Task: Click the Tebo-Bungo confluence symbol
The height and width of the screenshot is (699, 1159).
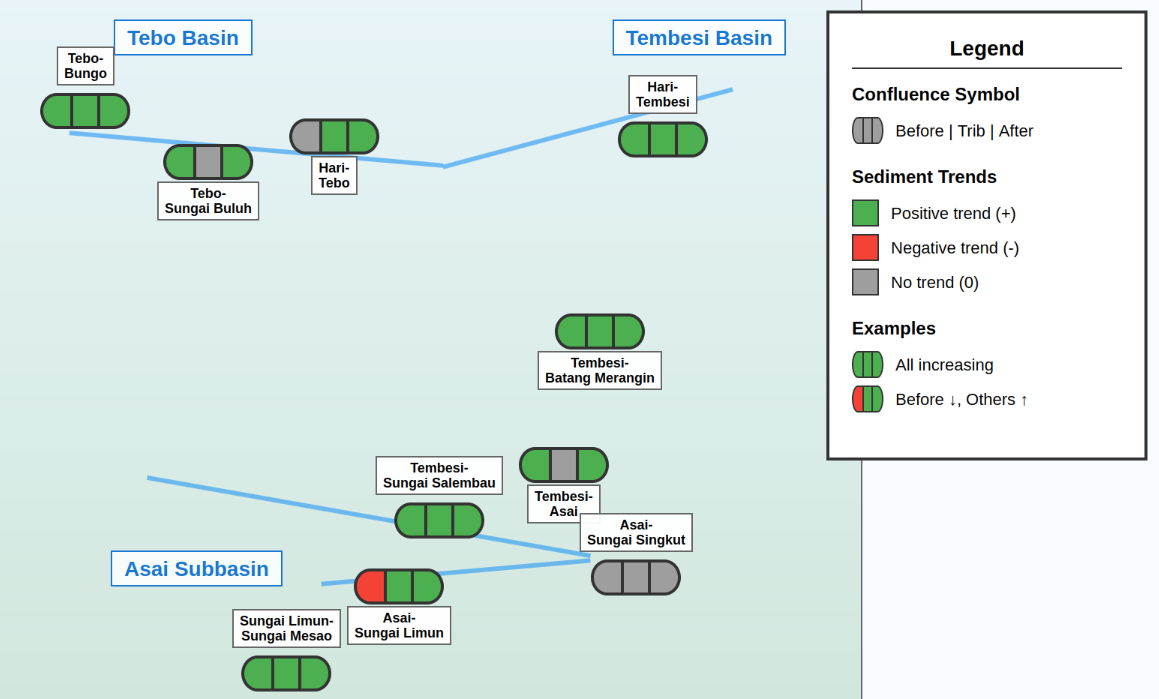Action: tap(85, 111)
